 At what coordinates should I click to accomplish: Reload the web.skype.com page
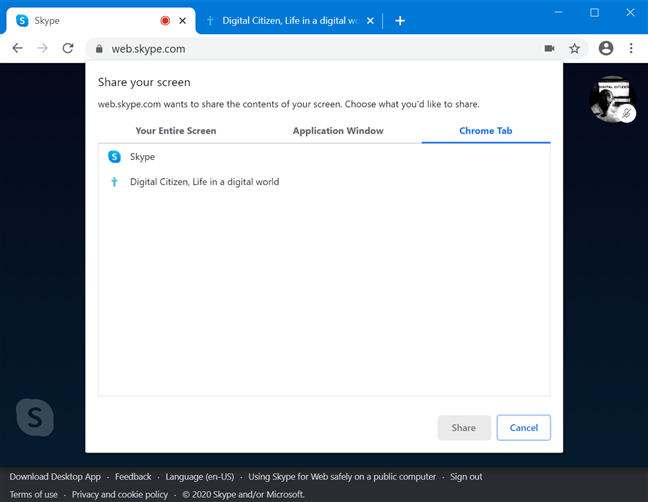click(68, 48)
